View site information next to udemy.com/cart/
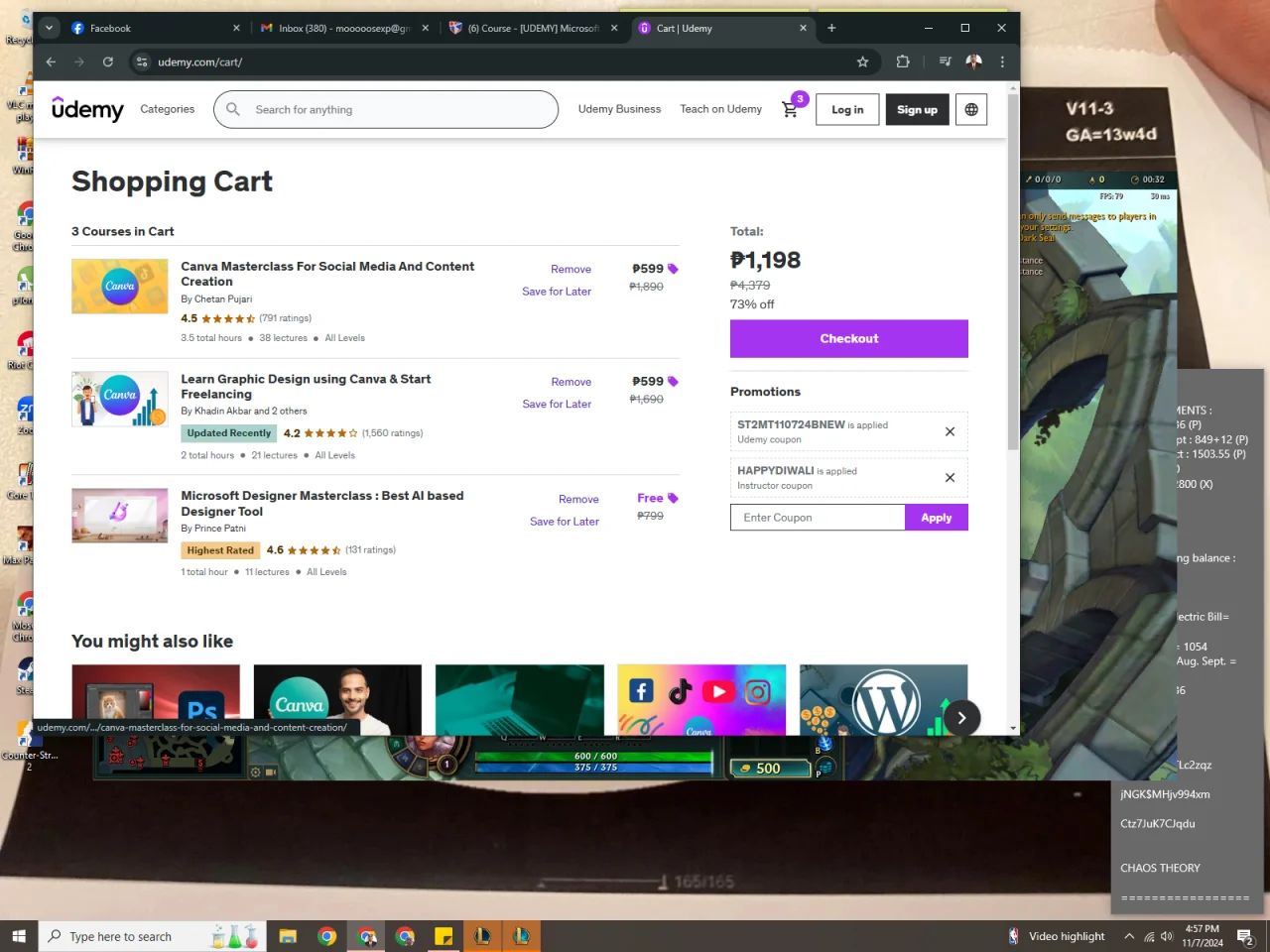The height and width of the screenshot is (952, 1270). click(142, 61)
